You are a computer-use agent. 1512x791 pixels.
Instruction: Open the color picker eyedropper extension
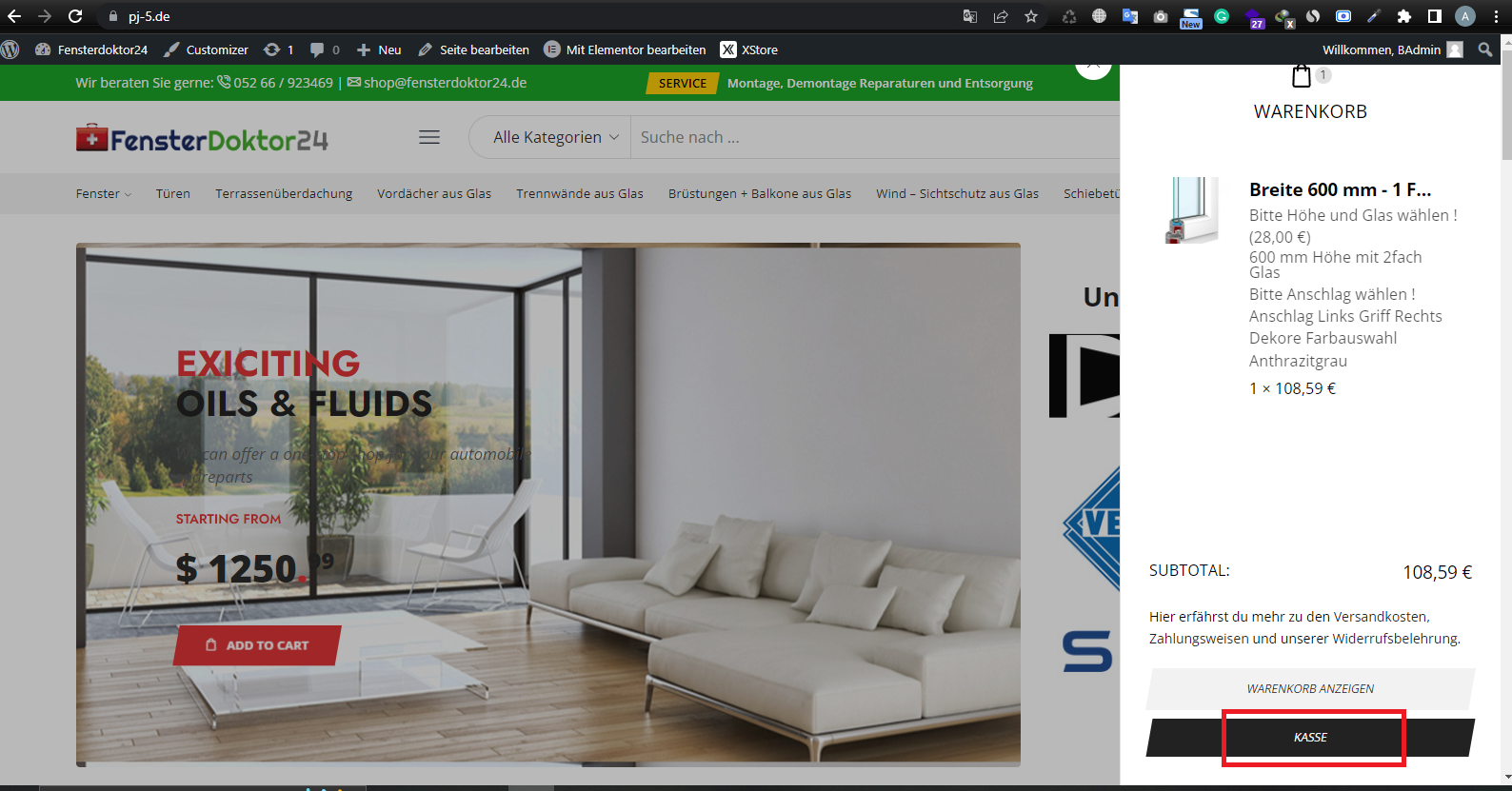pos(1373,16)
